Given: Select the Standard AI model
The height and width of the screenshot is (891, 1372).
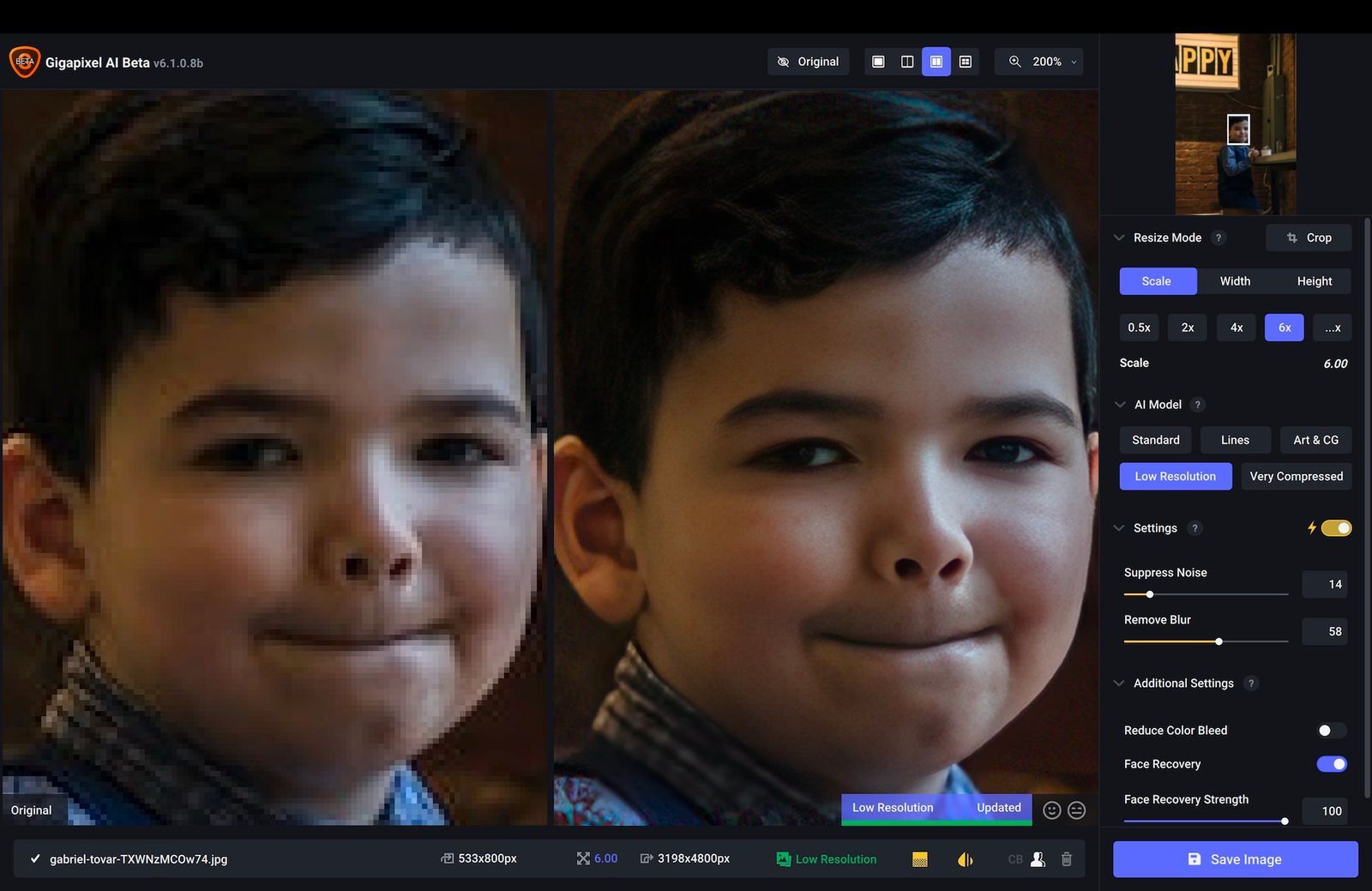Looking at the screenshot, I should [1154, 439].
